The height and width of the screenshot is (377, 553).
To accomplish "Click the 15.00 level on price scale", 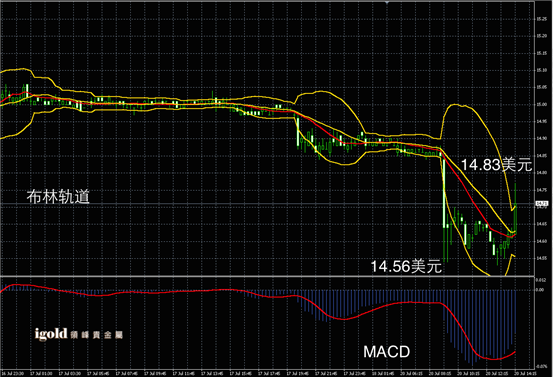I will pos(541,104).
